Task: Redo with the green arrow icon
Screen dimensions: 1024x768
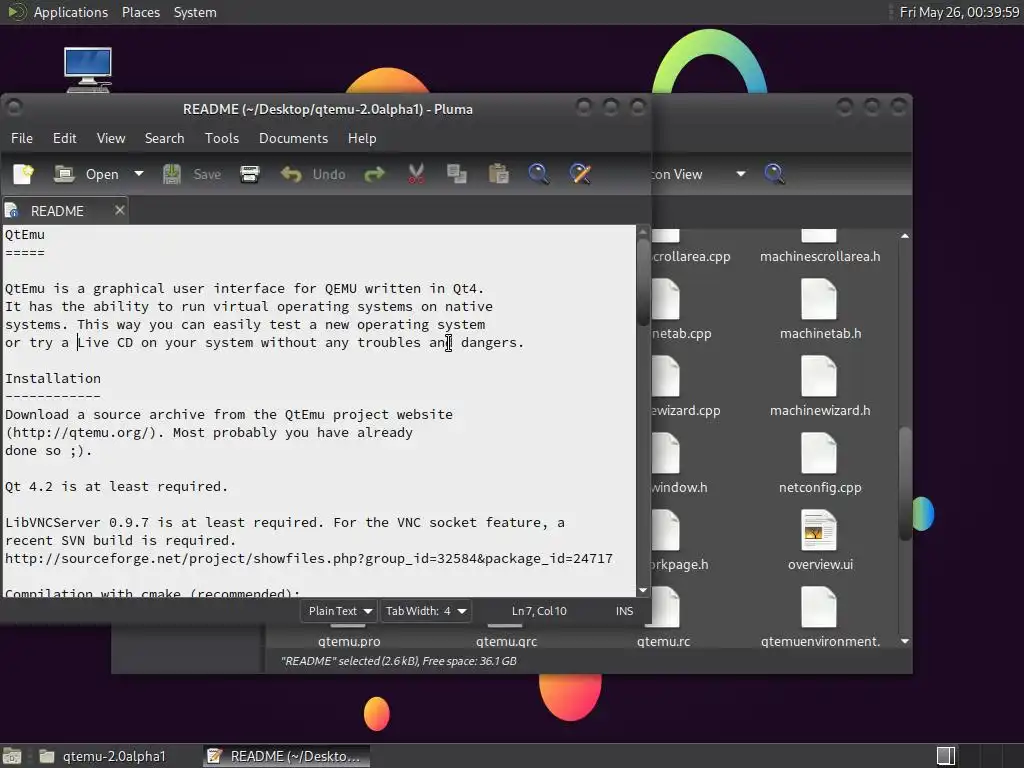Action: [374, 174]
